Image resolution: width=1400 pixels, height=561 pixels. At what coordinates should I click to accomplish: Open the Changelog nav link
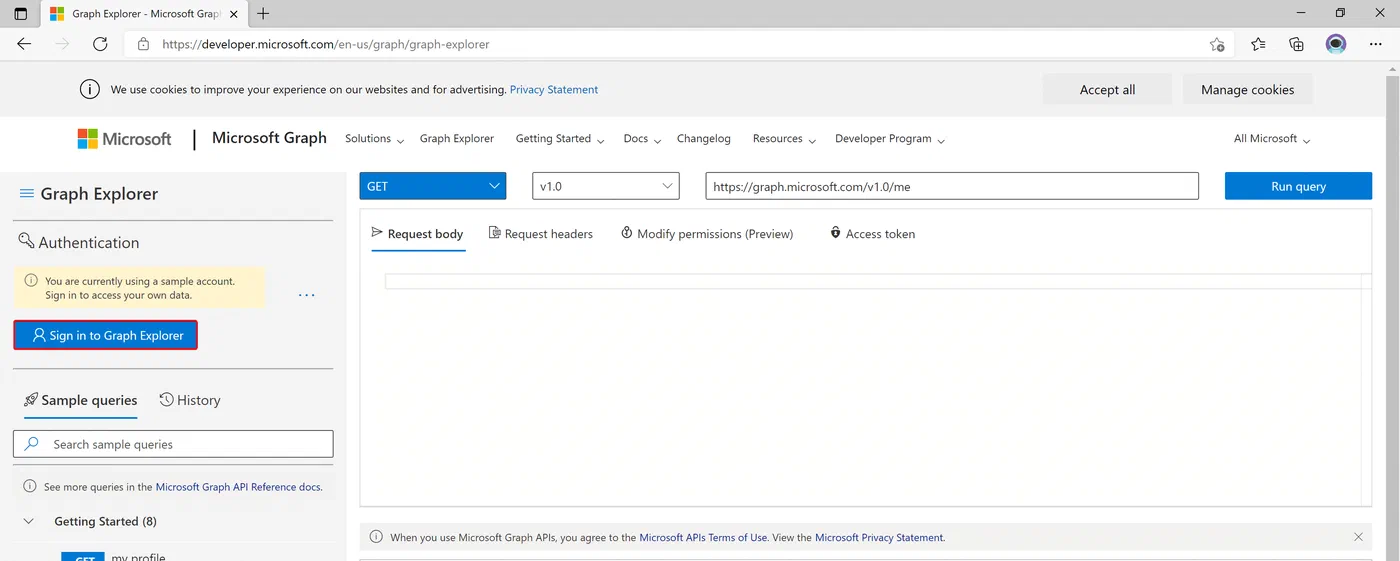(704, 139)
